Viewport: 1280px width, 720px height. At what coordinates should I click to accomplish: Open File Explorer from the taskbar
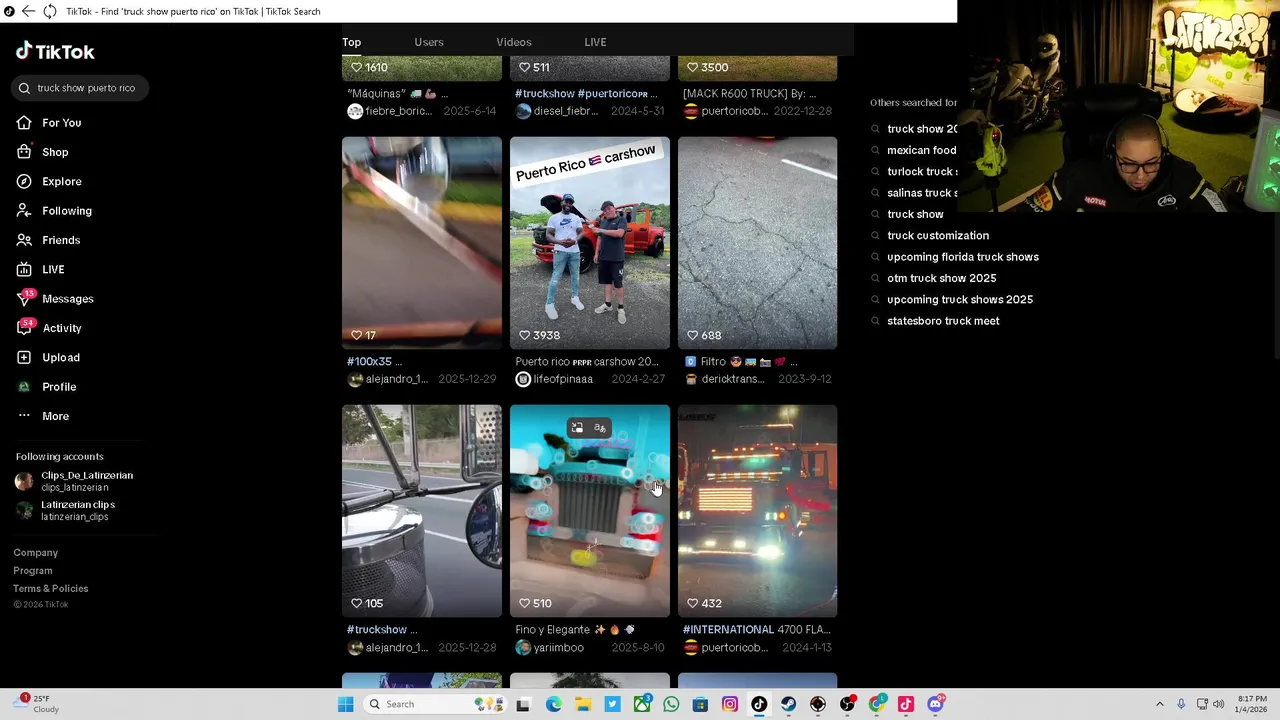583,704
